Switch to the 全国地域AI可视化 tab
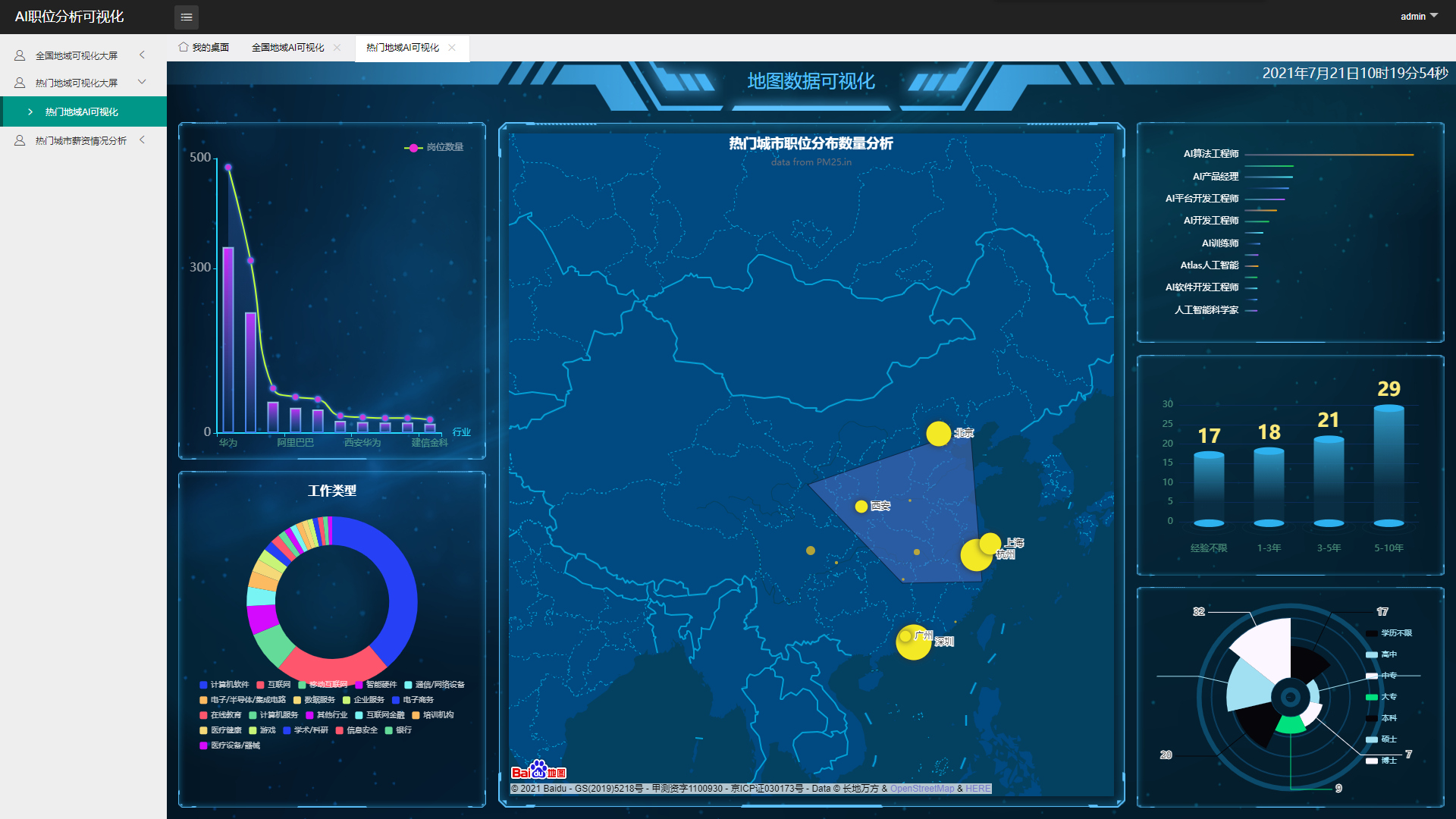1456x819 pixels. [287, 47]
